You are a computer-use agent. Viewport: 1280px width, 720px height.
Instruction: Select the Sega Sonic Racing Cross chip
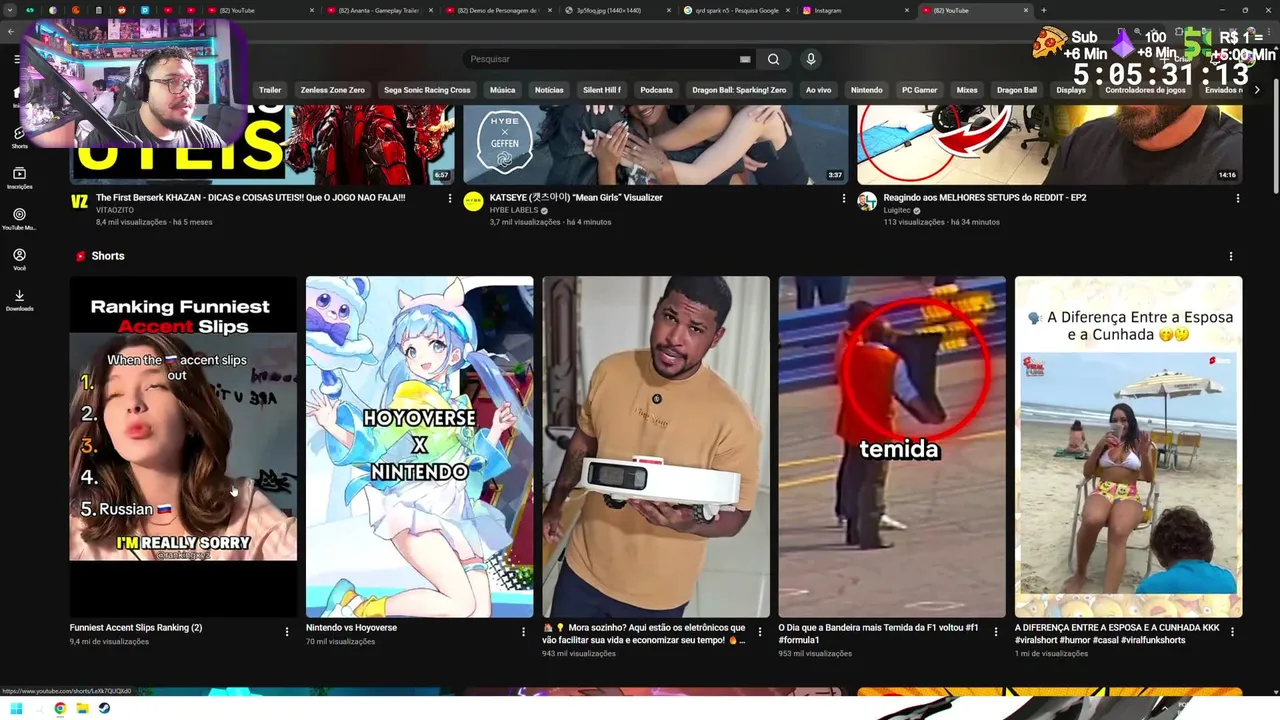pyautogui.click(x=427, y=90)
